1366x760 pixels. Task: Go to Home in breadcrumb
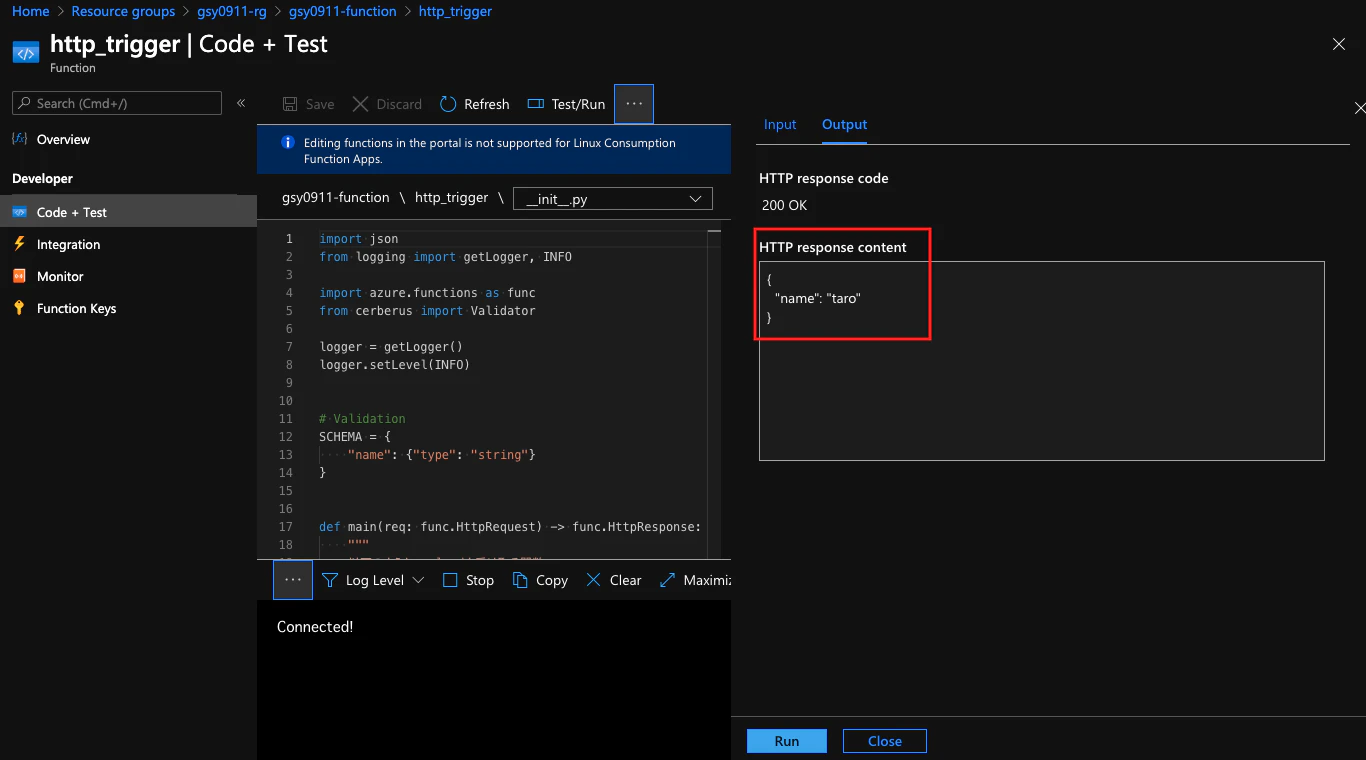pos(31,11)
